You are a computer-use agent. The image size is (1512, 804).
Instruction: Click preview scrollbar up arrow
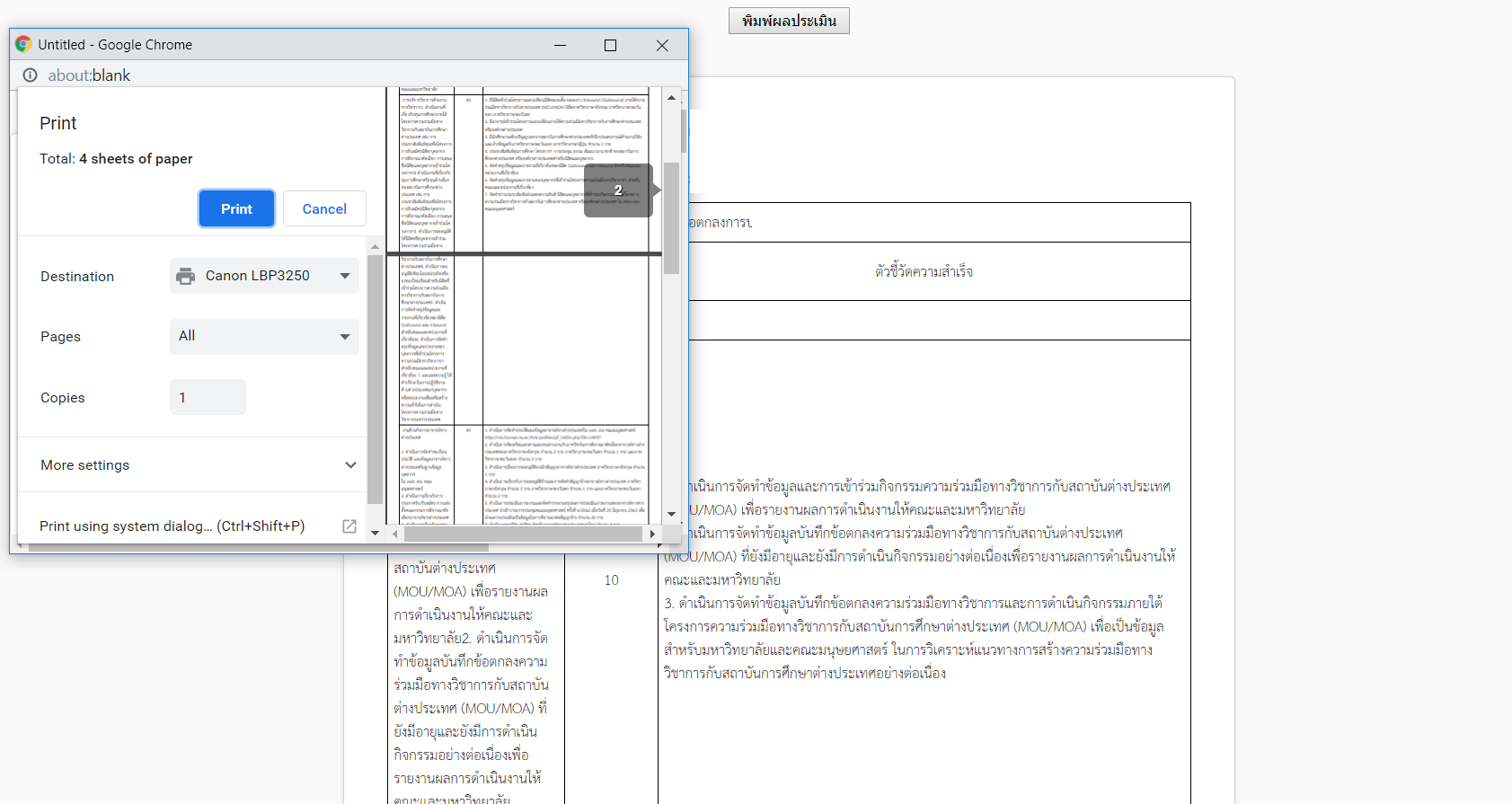coord(671,97)
